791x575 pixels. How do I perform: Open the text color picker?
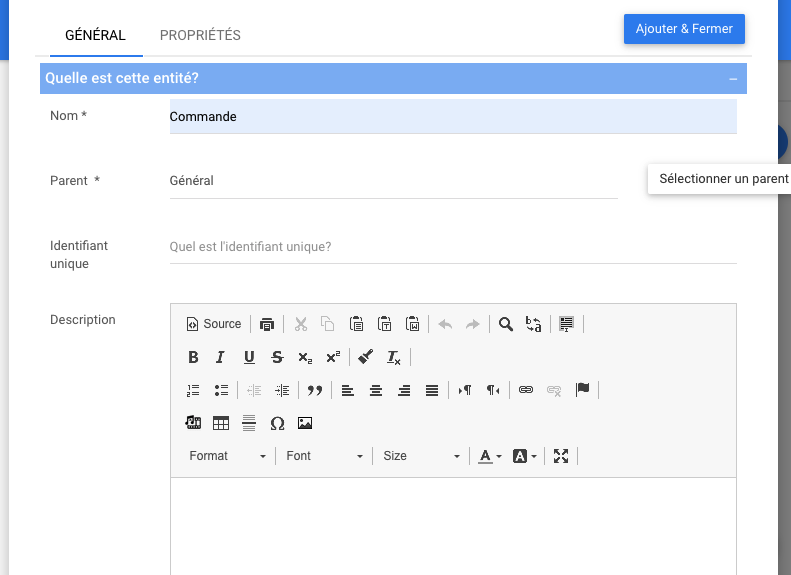pyautogui.click(x=489, y=456)
